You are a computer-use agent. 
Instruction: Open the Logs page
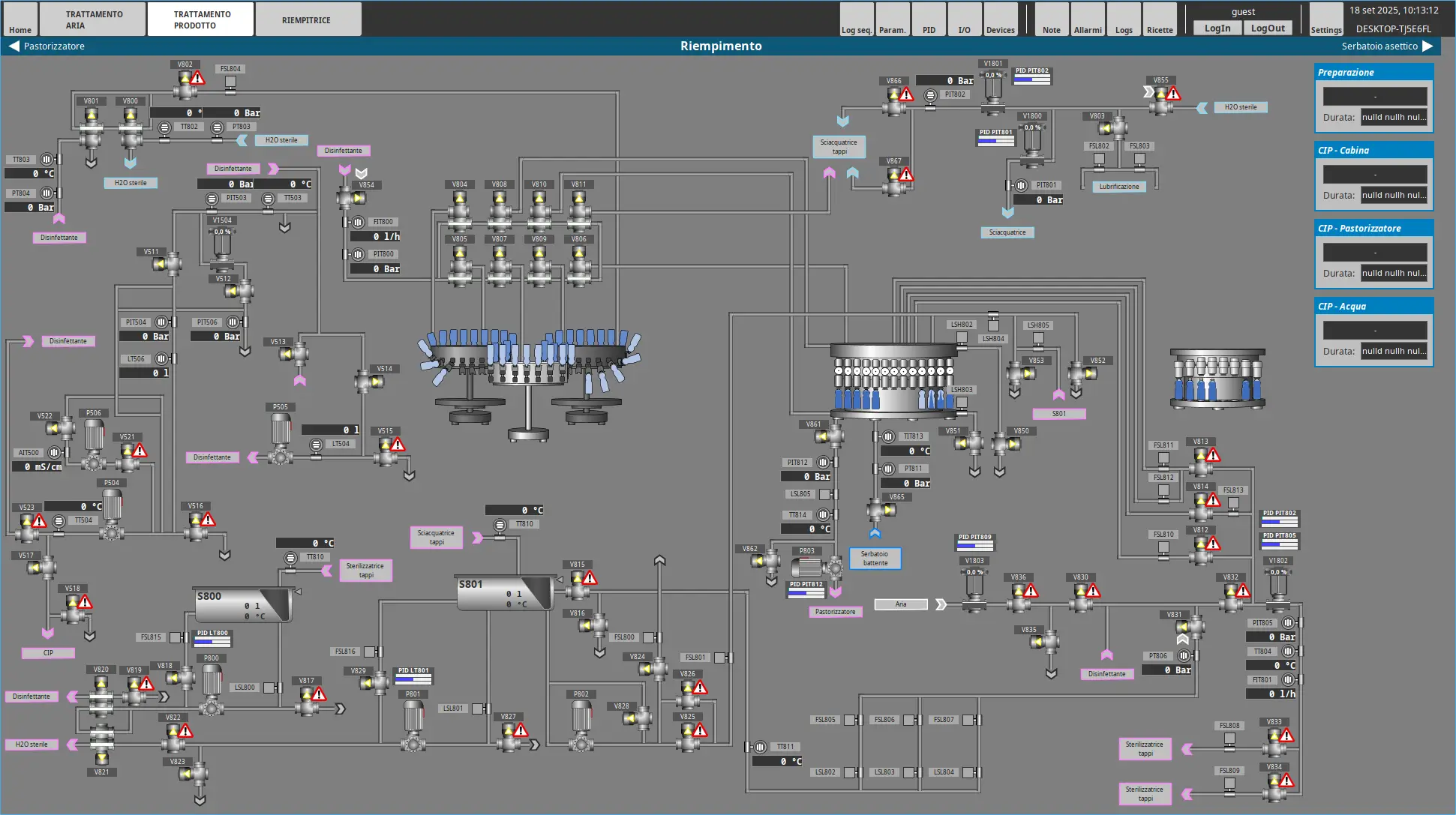(1124, 19)
